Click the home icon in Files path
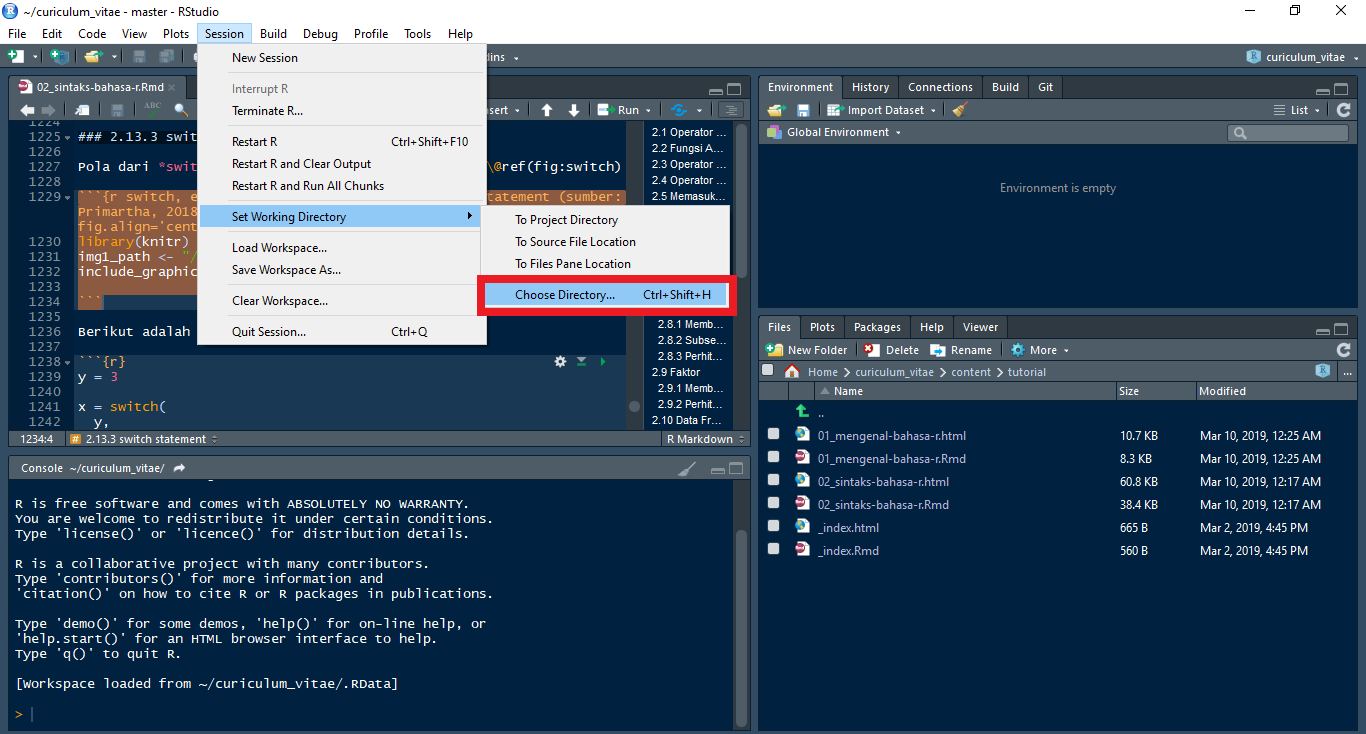 (792, 372)
